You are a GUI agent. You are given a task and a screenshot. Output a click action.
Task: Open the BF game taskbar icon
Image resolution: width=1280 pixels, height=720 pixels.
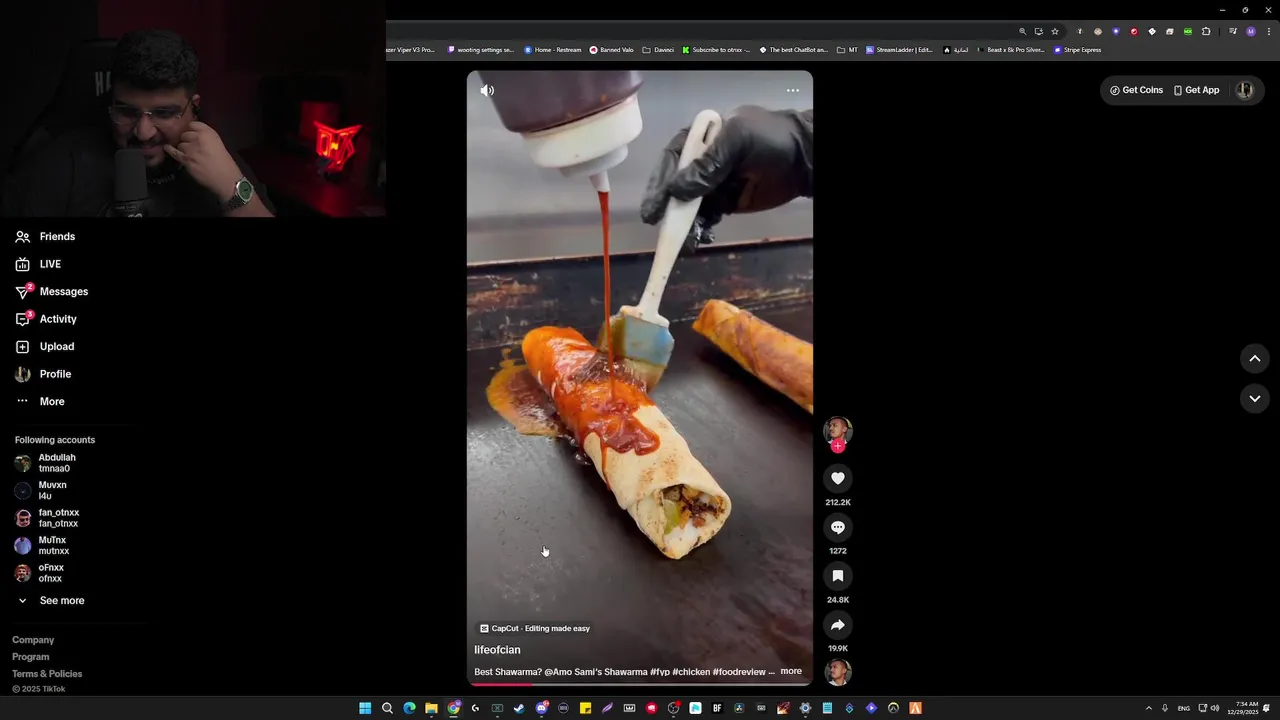point(717,708)
